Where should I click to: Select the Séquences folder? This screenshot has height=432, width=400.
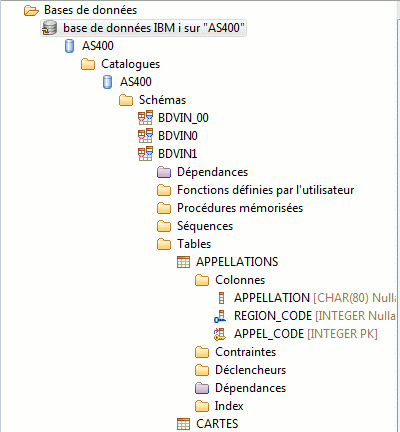205,226
